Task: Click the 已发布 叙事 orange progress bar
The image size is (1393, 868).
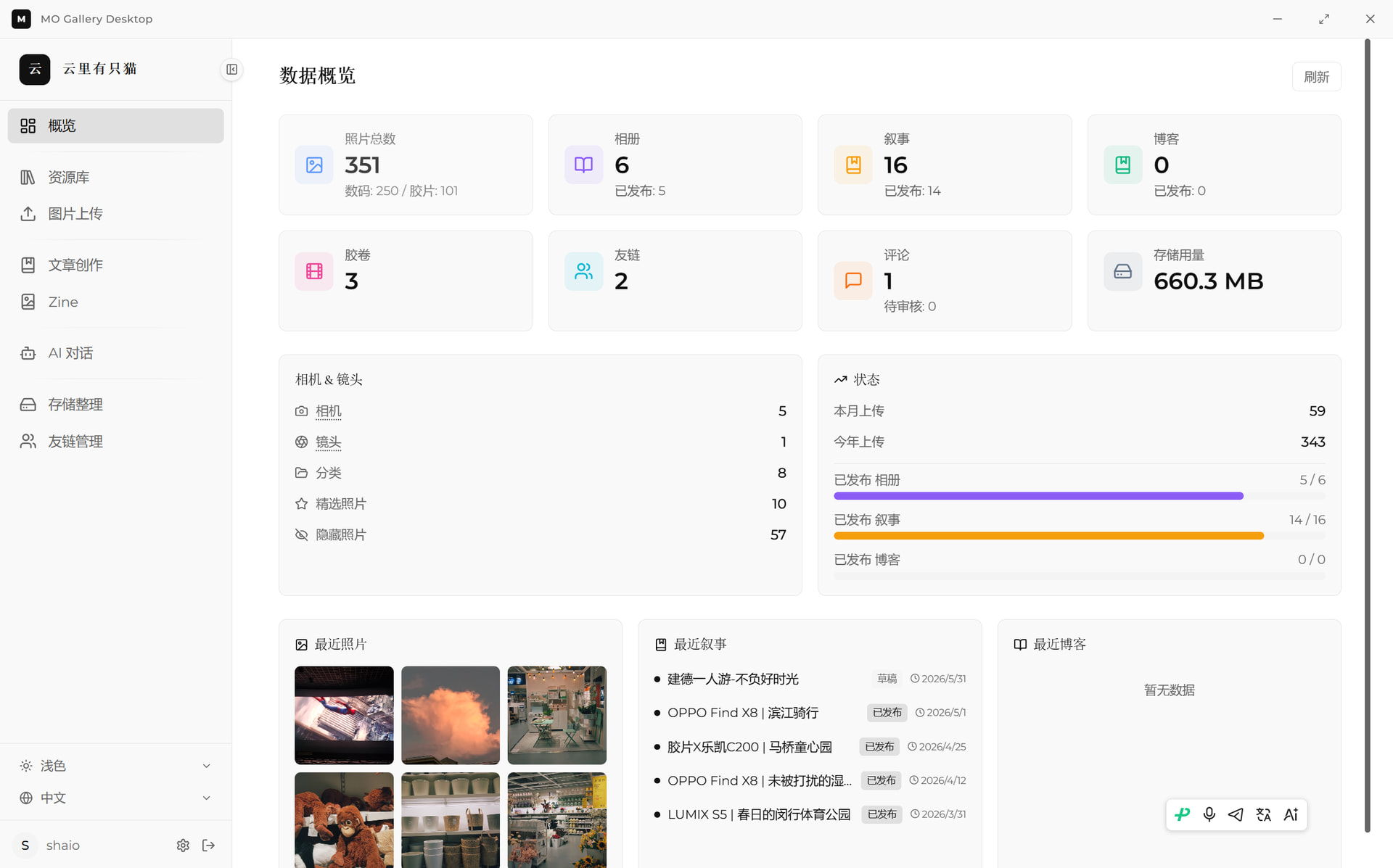Action: point(1079,536)
